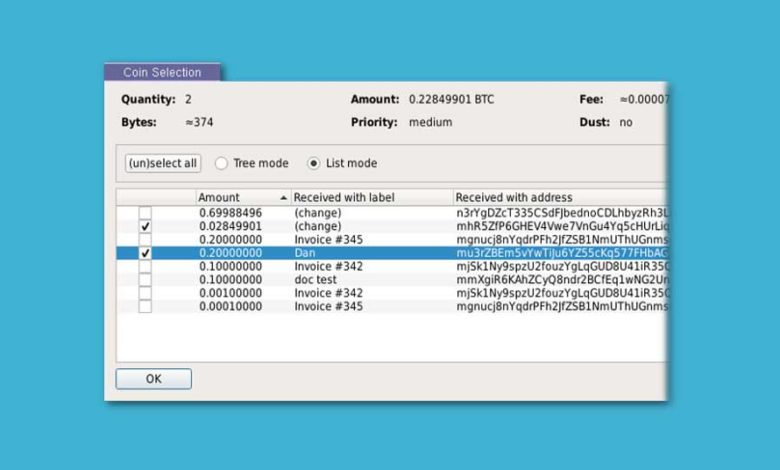780x470 pixels.
Task: Sort by Received with label column
Action: coord(371,198)
